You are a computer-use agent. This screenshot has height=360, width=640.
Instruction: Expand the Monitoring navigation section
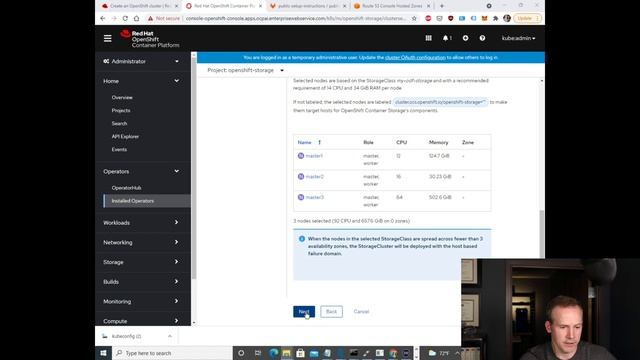point(142,301)
